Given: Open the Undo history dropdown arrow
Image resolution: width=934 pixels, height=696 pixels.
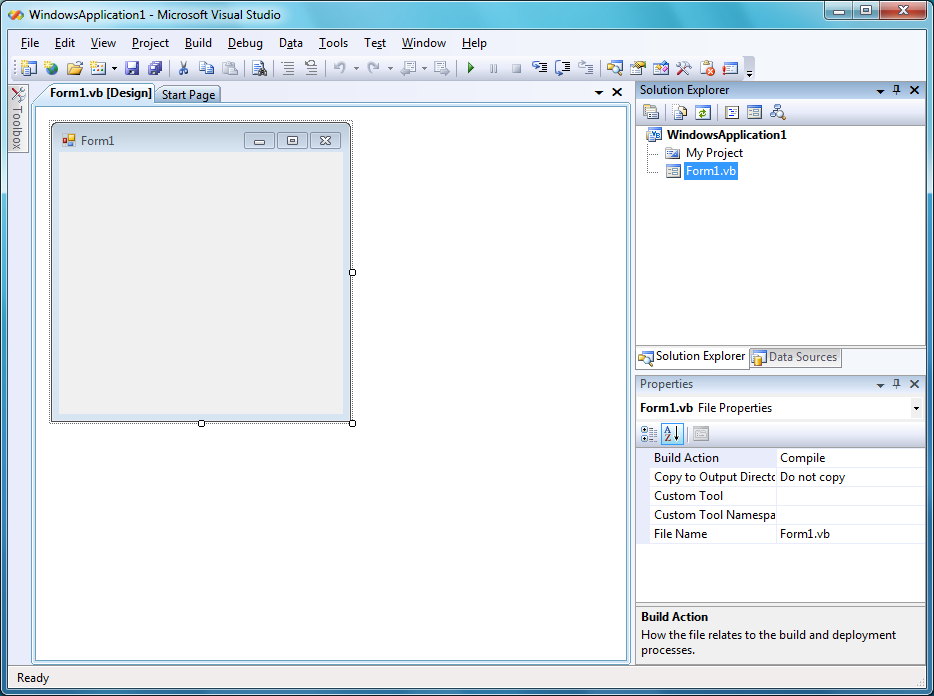Looking at the screenshot, I should point(356,69).
